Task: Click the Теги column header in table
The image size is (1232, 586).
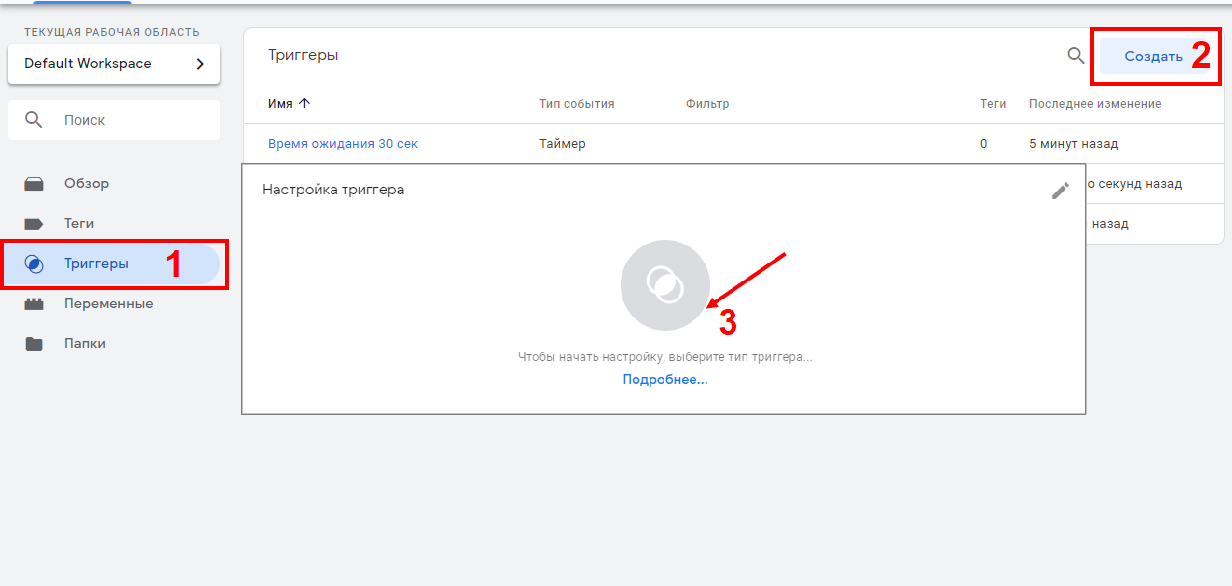Action: 992,104
